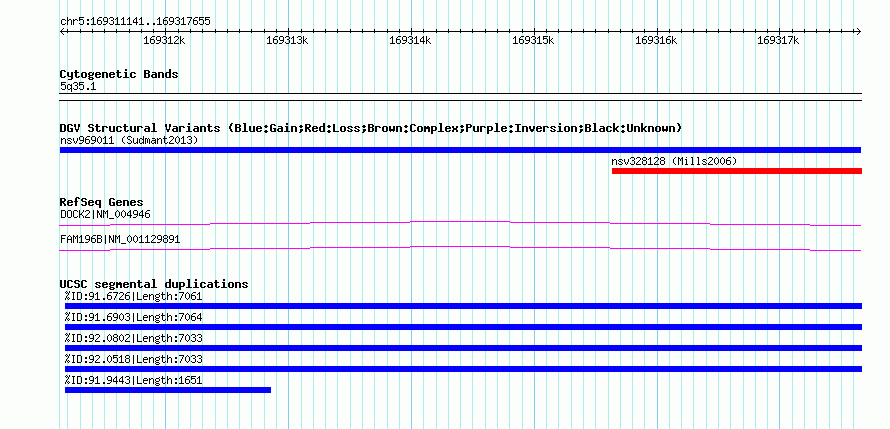Click the right arrowhead of the ruler

coord(859,31)
